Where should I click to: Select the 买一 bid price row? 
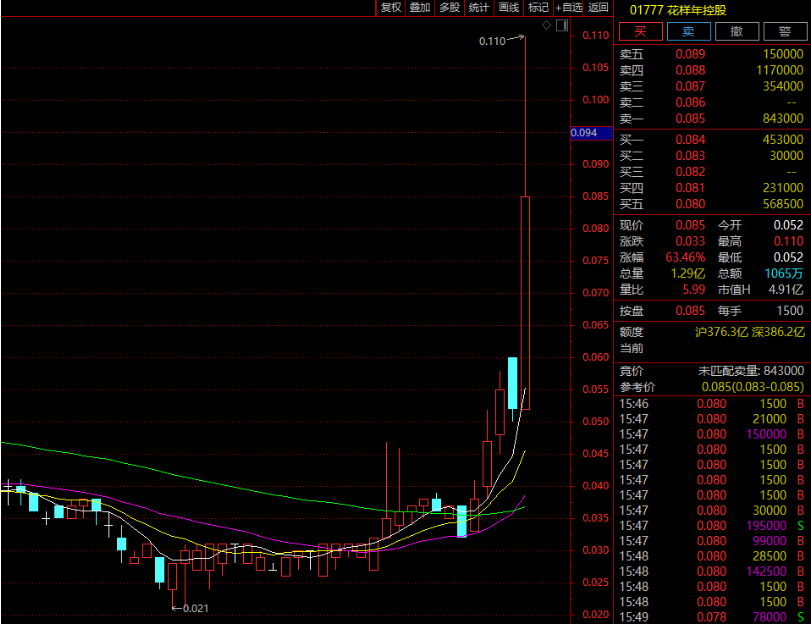tap(711, 140)
